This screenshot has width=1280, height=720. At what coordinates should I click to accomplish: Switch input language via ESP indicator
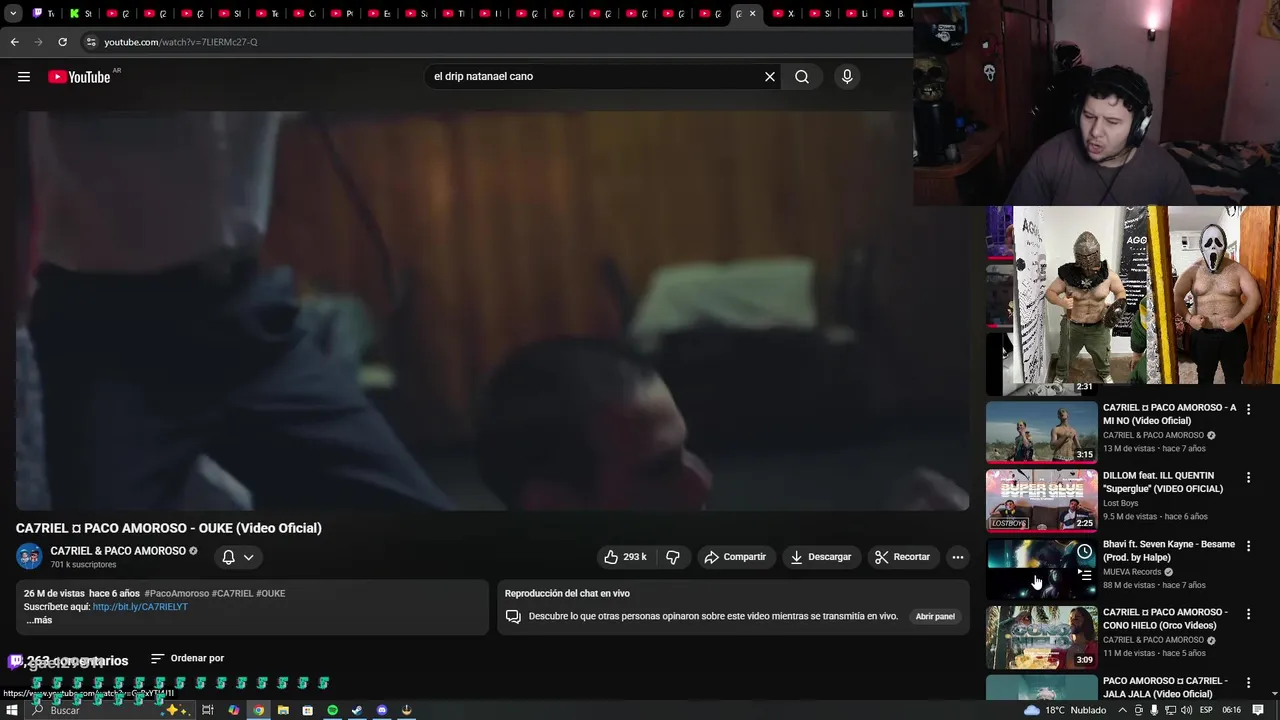point(1206,710)
